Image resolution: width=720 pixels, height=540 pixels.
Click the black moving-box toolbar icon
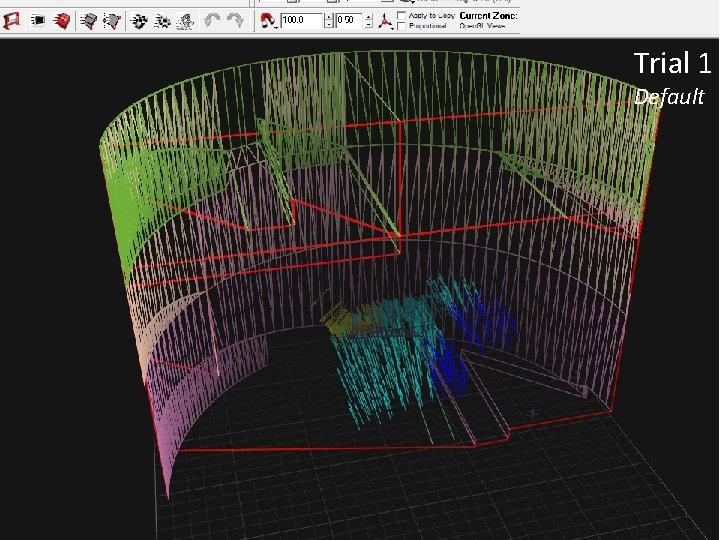tap(37, 21)
